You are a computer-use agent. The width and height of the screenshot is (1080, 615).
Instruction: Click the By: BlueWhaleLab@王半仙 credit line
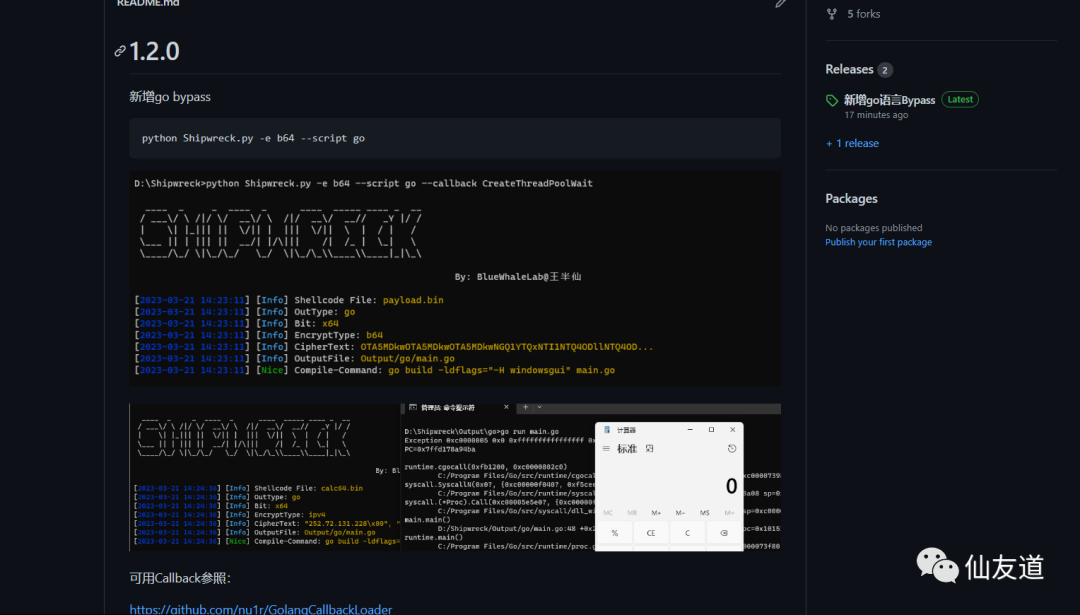point(518,277)
